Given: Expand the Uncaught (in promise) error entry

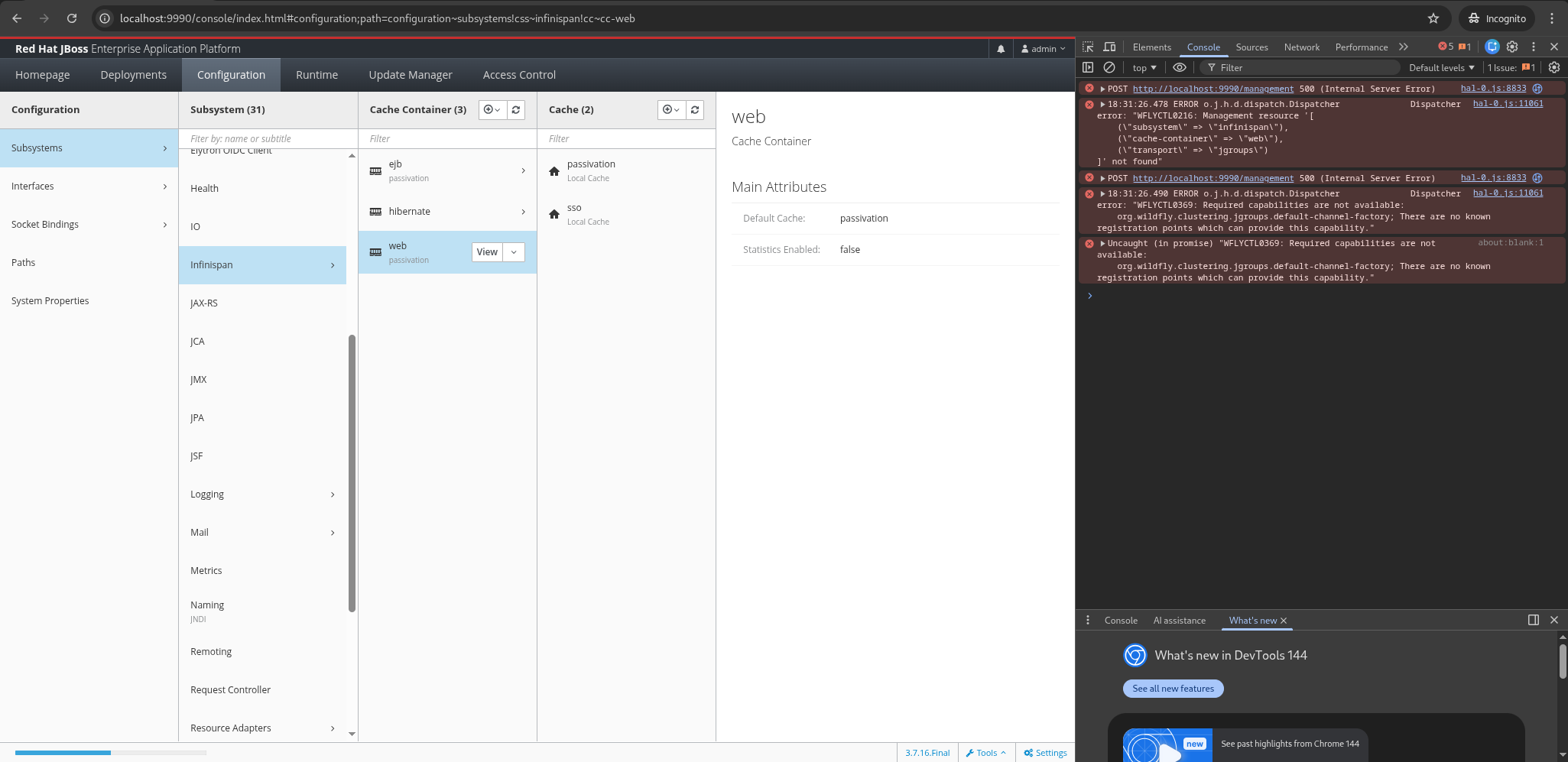Looking at the screenshot, I should pos(1102,243).
